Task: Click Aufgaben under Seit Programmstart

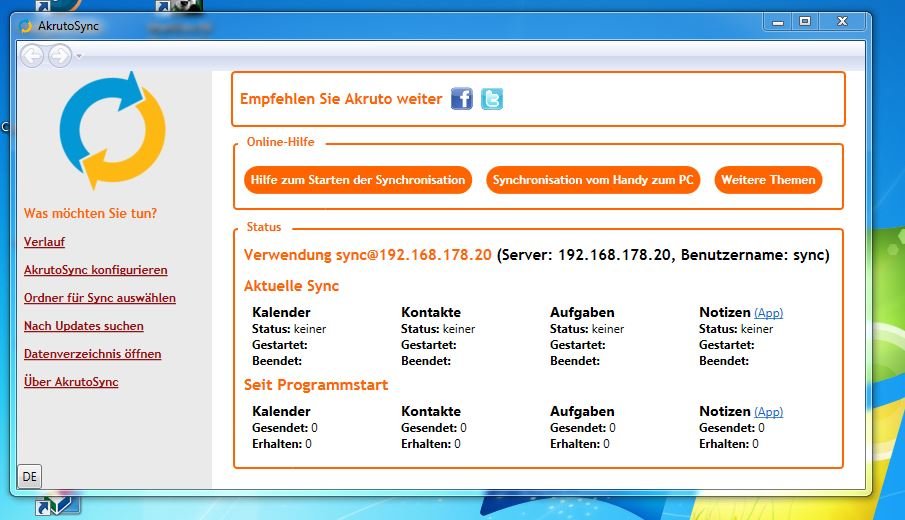Action: click(582, 411)
